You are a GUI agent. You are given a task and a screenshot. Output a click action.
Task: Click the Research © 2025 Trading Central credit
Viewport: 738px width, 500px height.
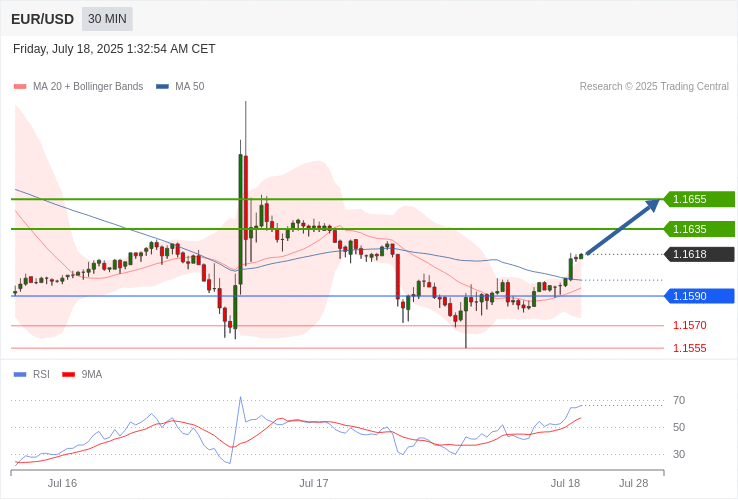tap(654, 87)
